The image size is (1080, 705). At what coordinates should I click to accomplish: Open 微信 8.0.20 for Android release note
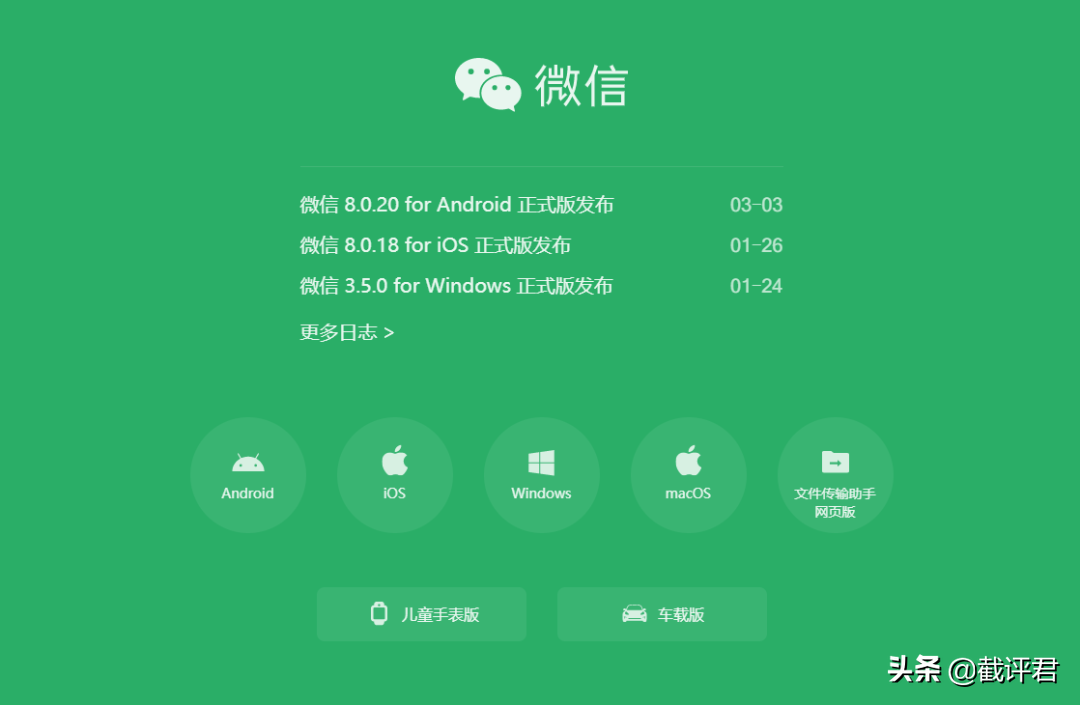click(457, 204)
